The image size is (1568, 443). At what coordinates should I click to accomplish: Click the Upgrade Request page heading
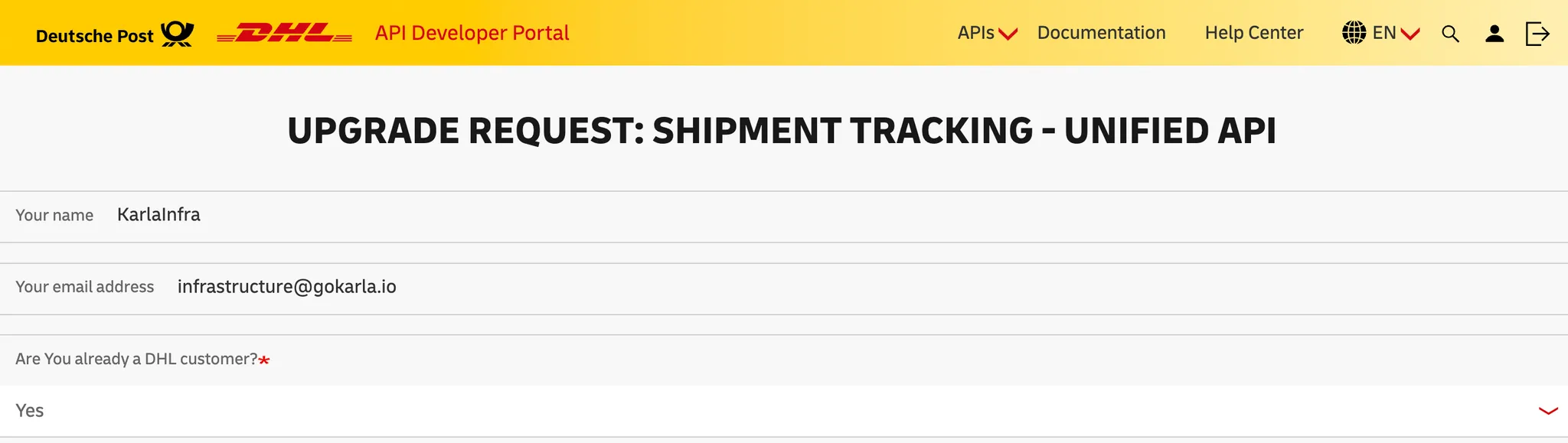(782, 131)
